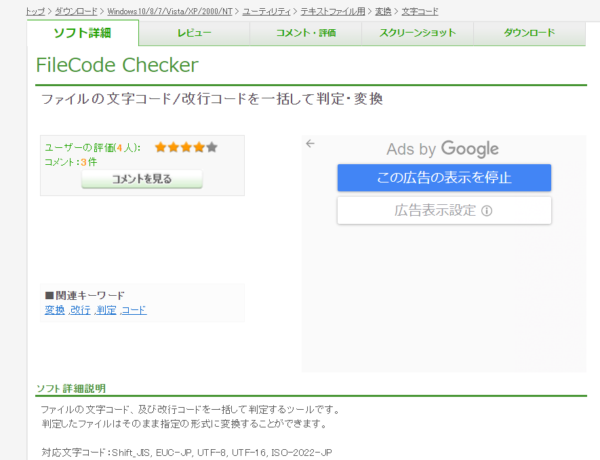Screen dimensions: 600x460
Task: Click the 対応文字コード：Shift_JIS line
Action: pos(187,453)
